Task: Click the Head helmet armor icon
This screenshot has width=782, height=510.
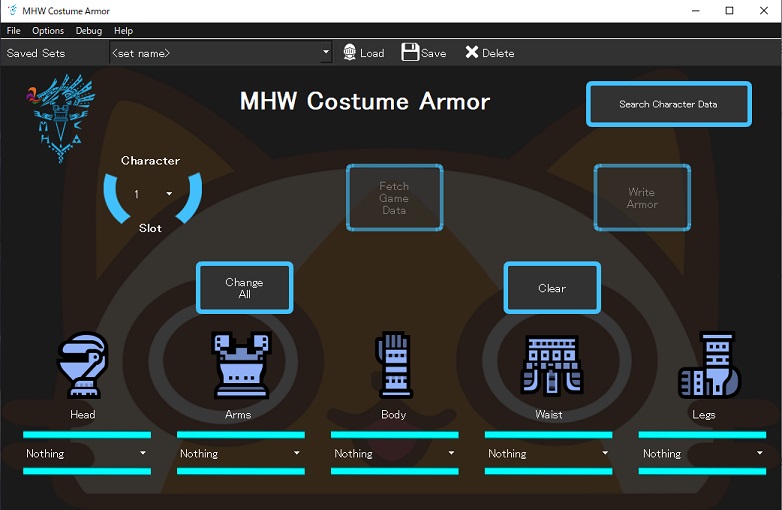Action: click(x=82, y=365)
